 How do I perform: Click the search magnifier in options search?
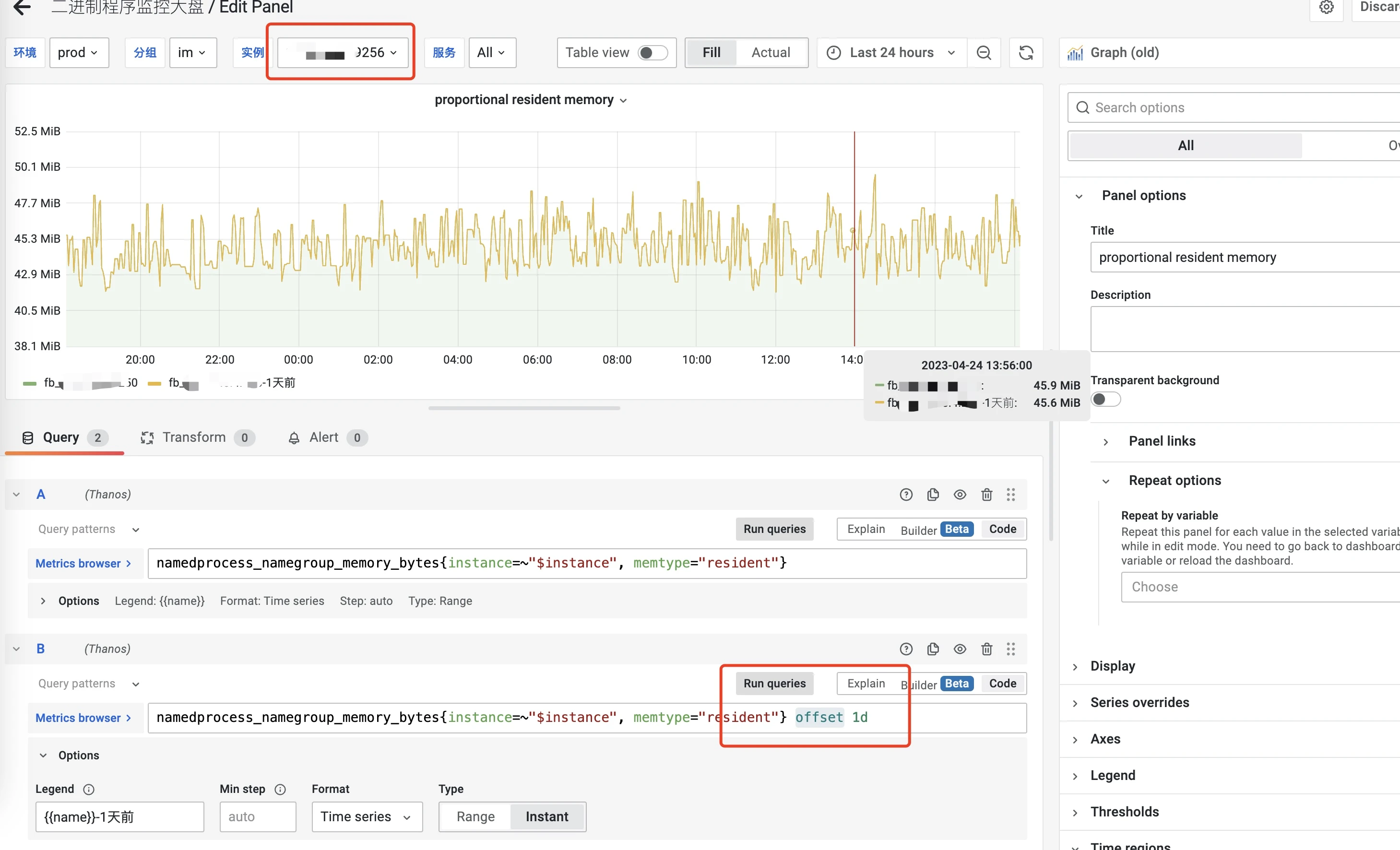(x=1082, y=108)
